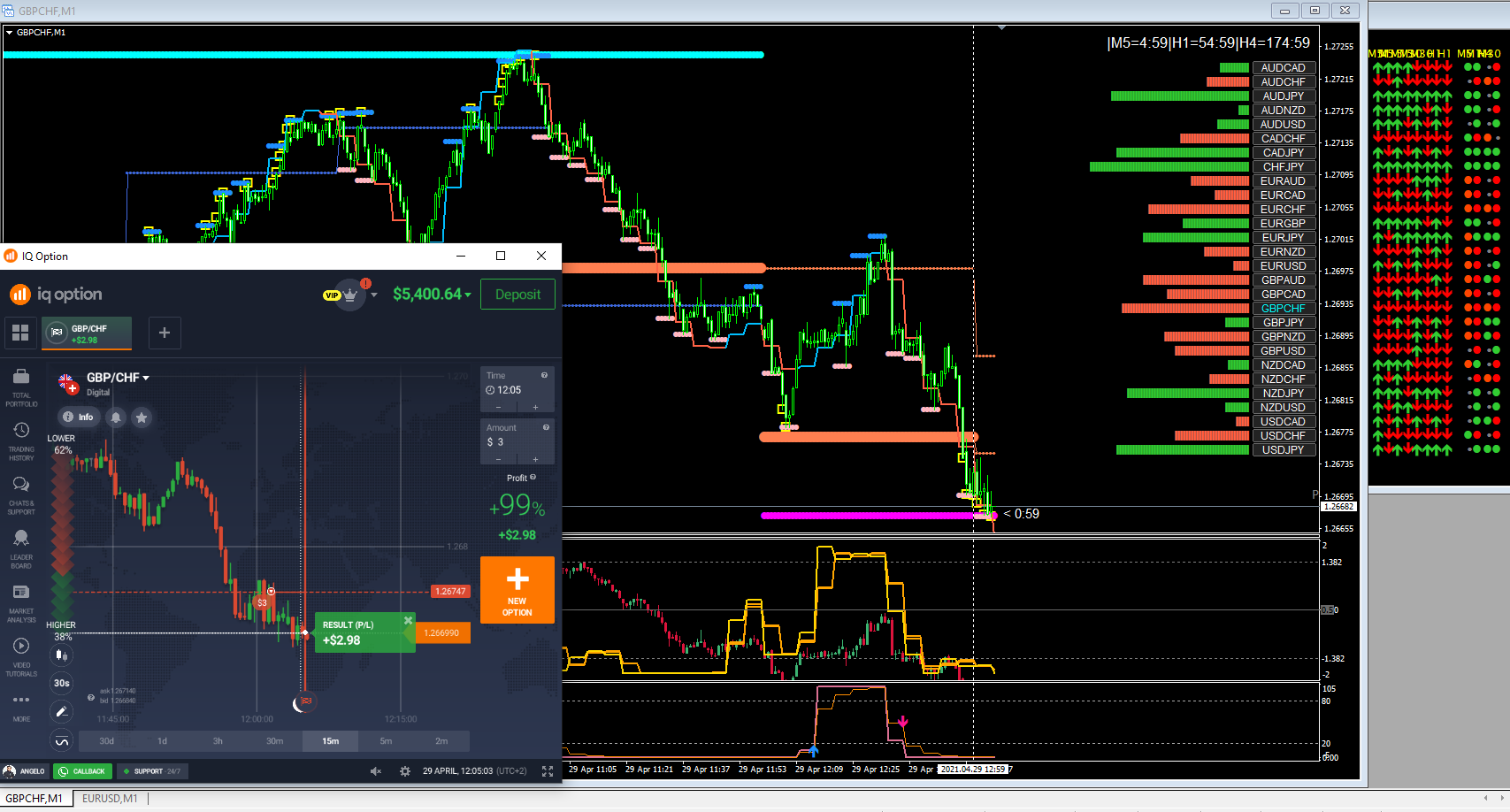This screenshot has width=1510, height=812.
Task: Add a new asset tab with plus
Action: click(165, 333)
